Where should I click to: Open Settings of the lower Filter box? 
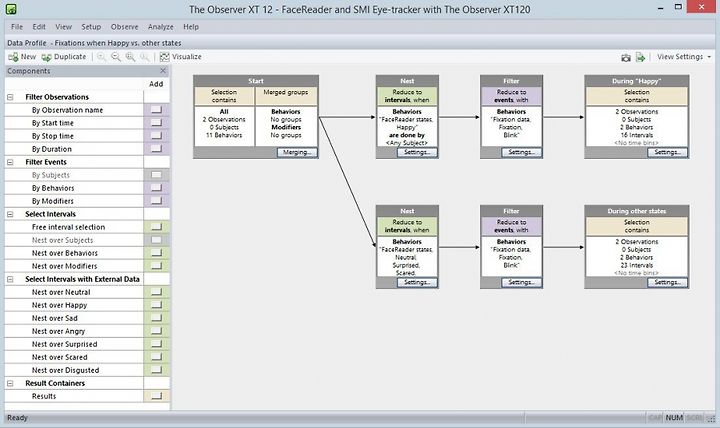coord(521,282)
